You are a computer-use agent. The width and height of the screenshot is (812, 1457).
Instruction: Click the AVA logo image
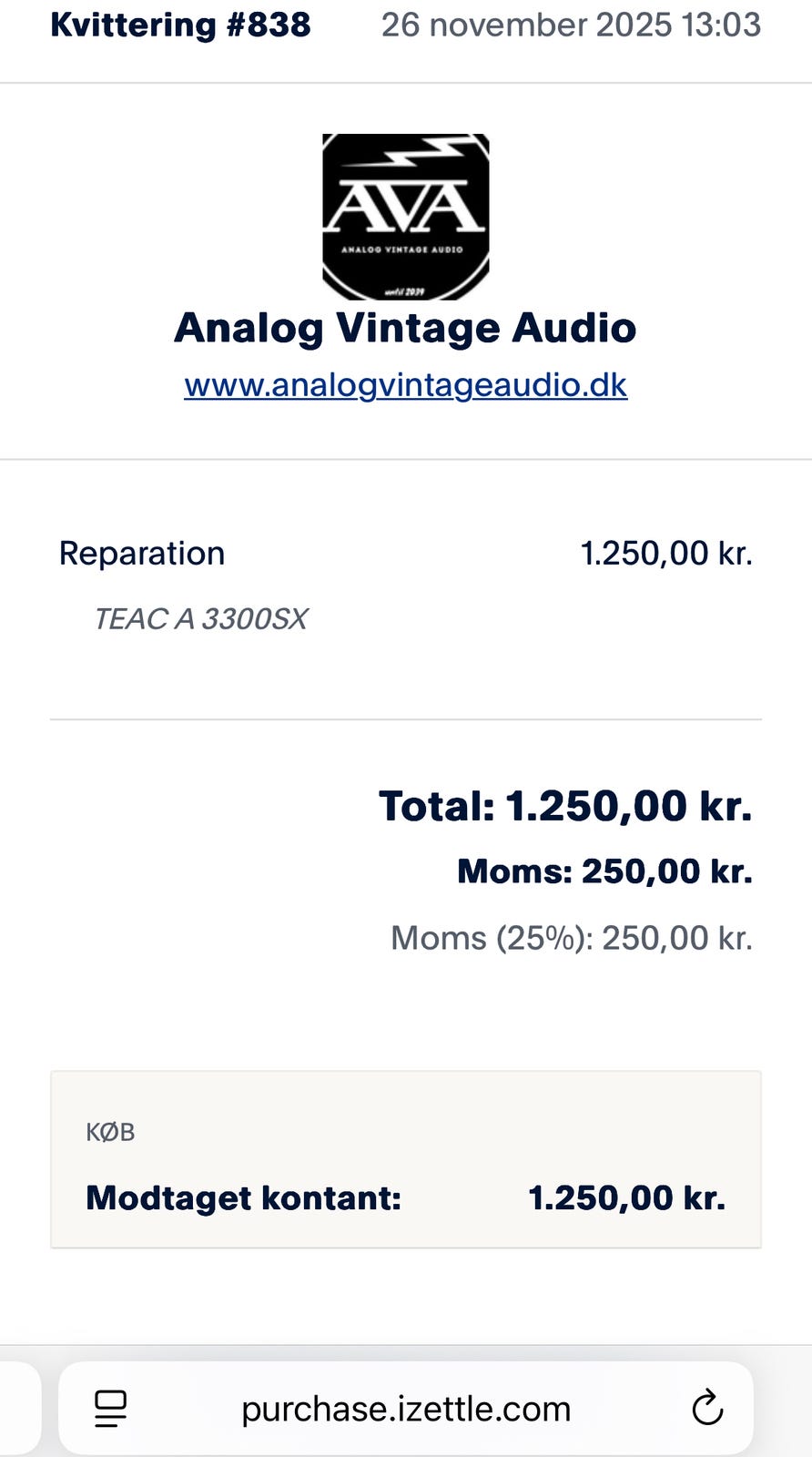(x=406, y=217)
